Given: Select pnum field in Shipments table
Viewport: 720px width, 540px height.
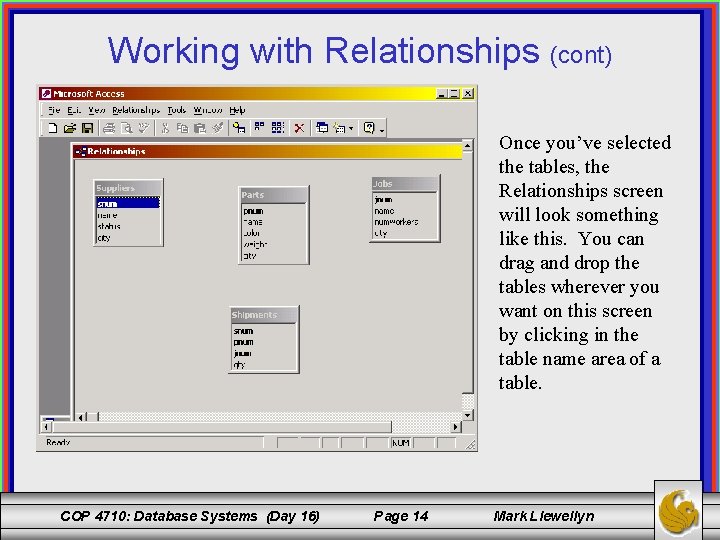Looking at the screenshot, I should pos(264,342).
